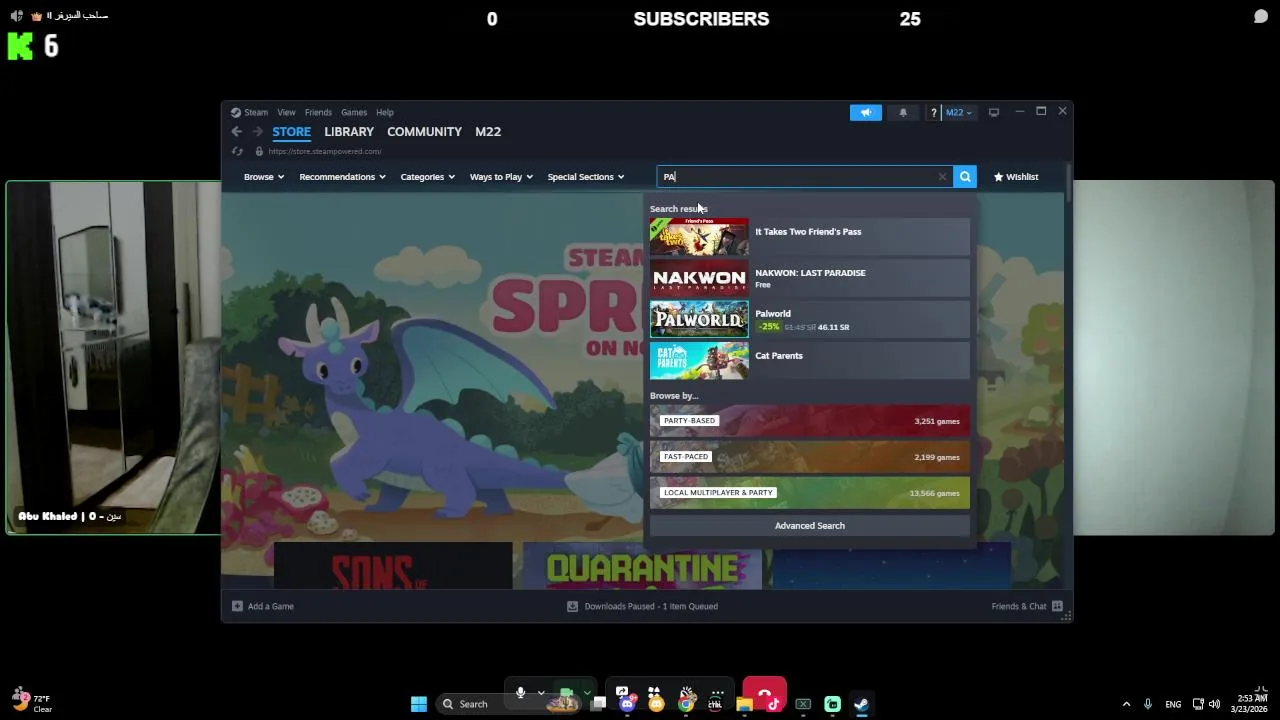
Task: Toggle the call overlay microphone mute button
Action: click(x=520, y=693)
